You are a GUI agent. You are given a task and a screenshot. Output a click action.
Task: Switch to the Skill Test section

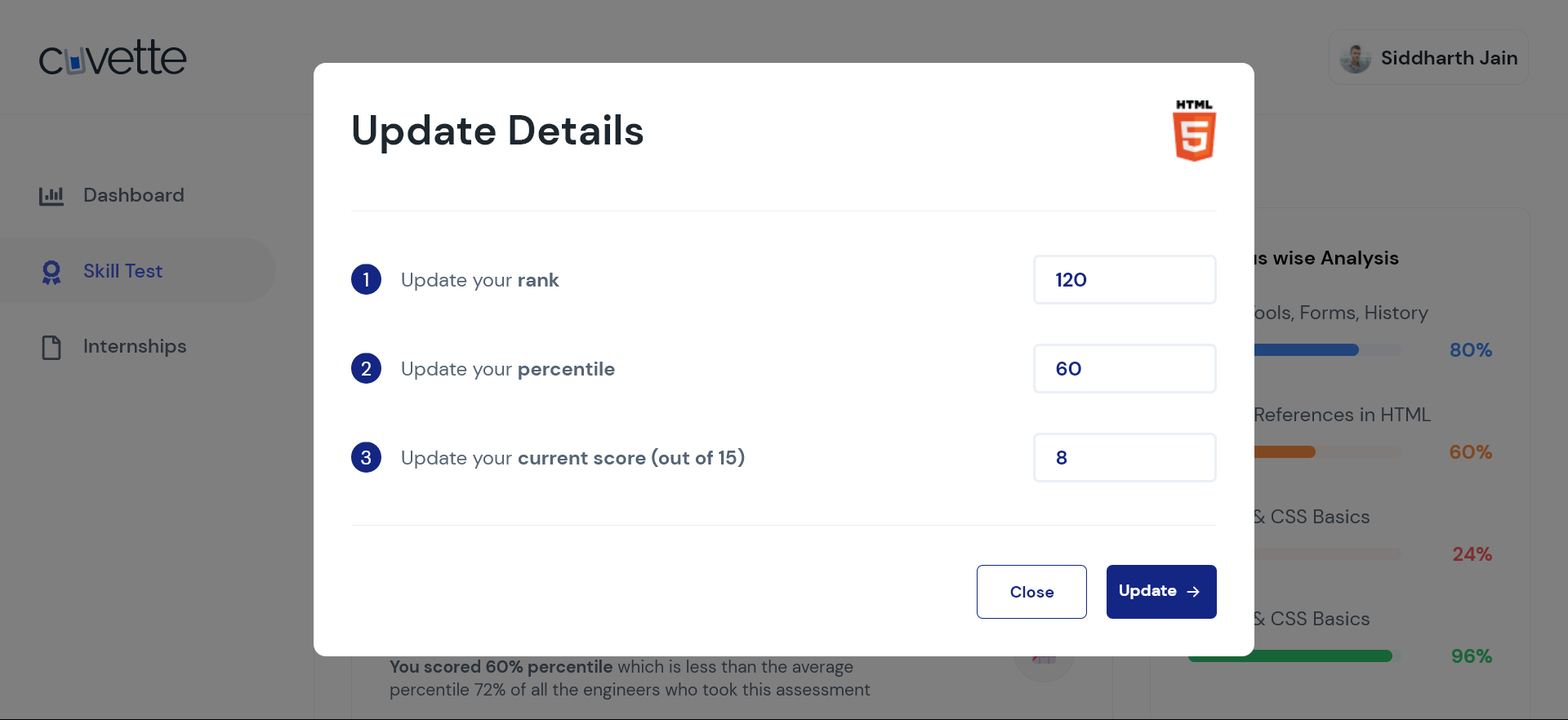click(x=122, y=271)
